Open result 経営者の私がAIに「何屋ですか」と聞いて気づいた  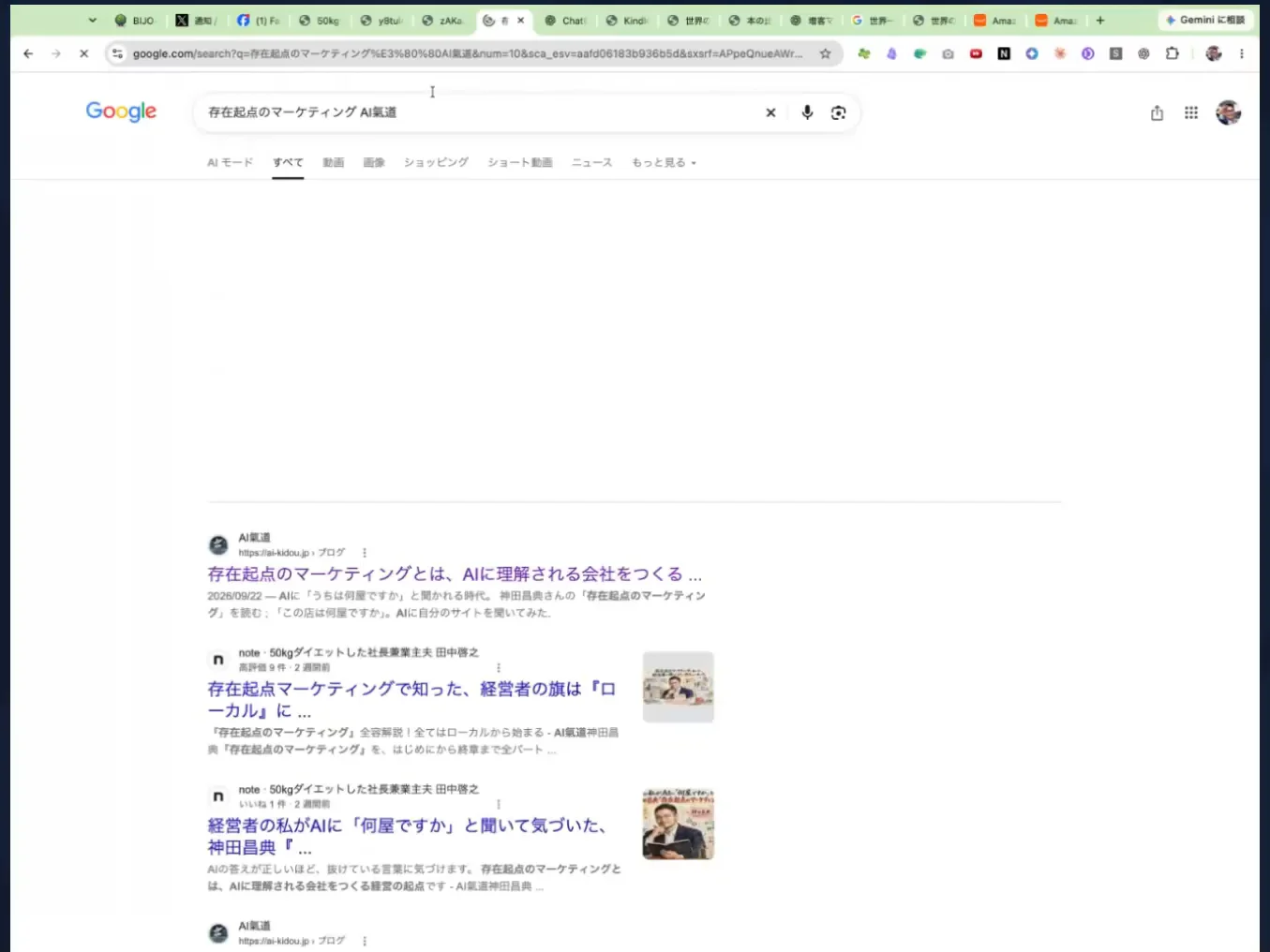[407, 837]
